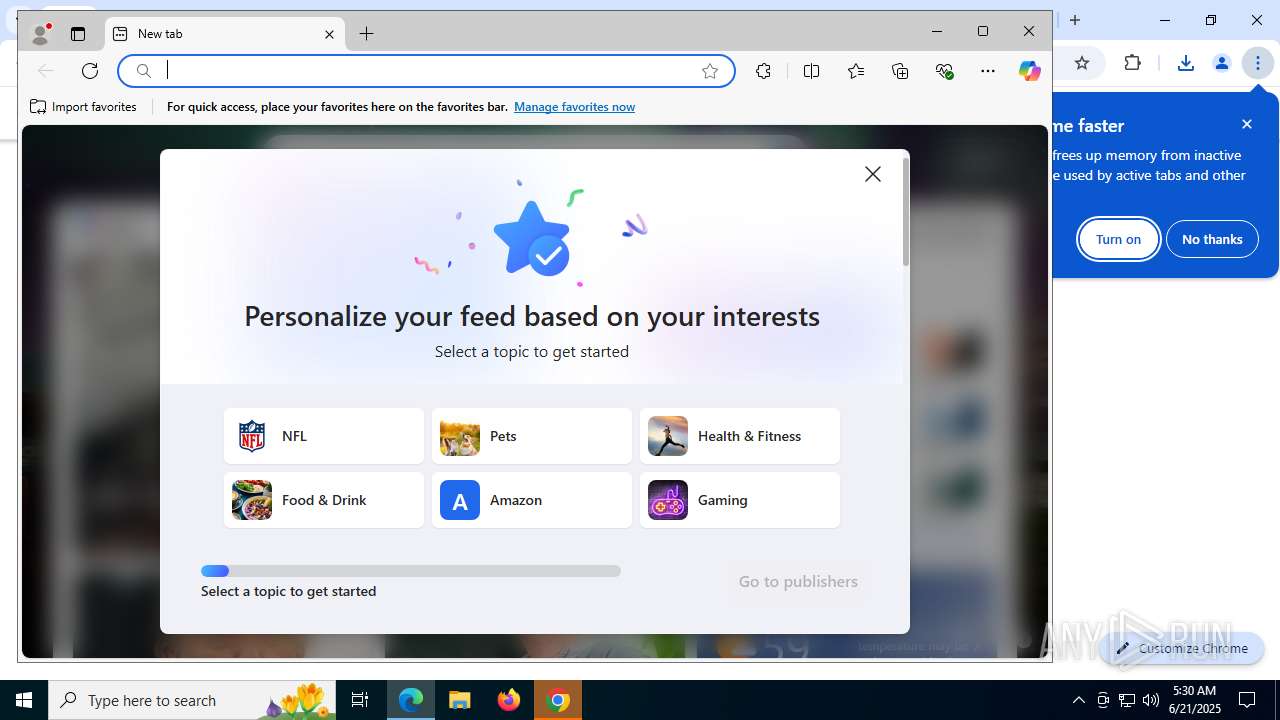Close the personalize feed dialog

(873, 174)
